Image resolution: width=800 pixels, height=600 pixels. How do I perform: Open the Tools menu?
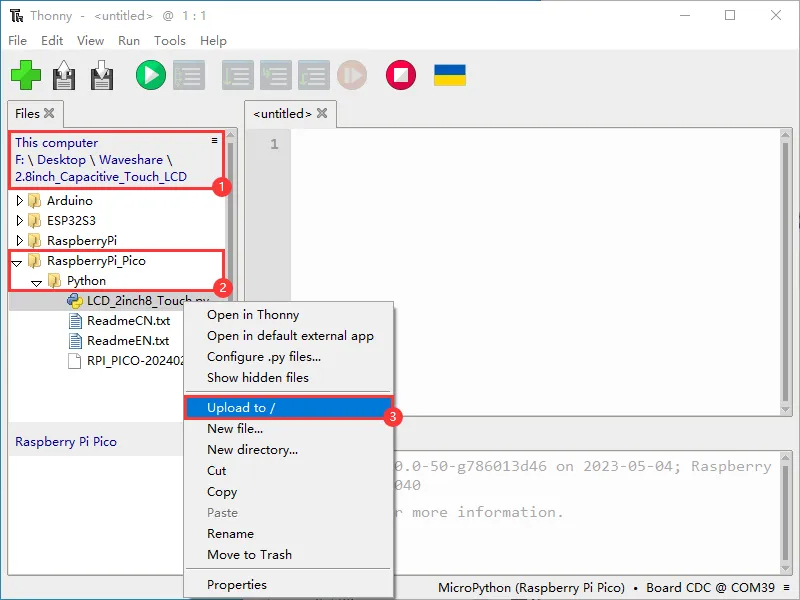coord(170,41)
